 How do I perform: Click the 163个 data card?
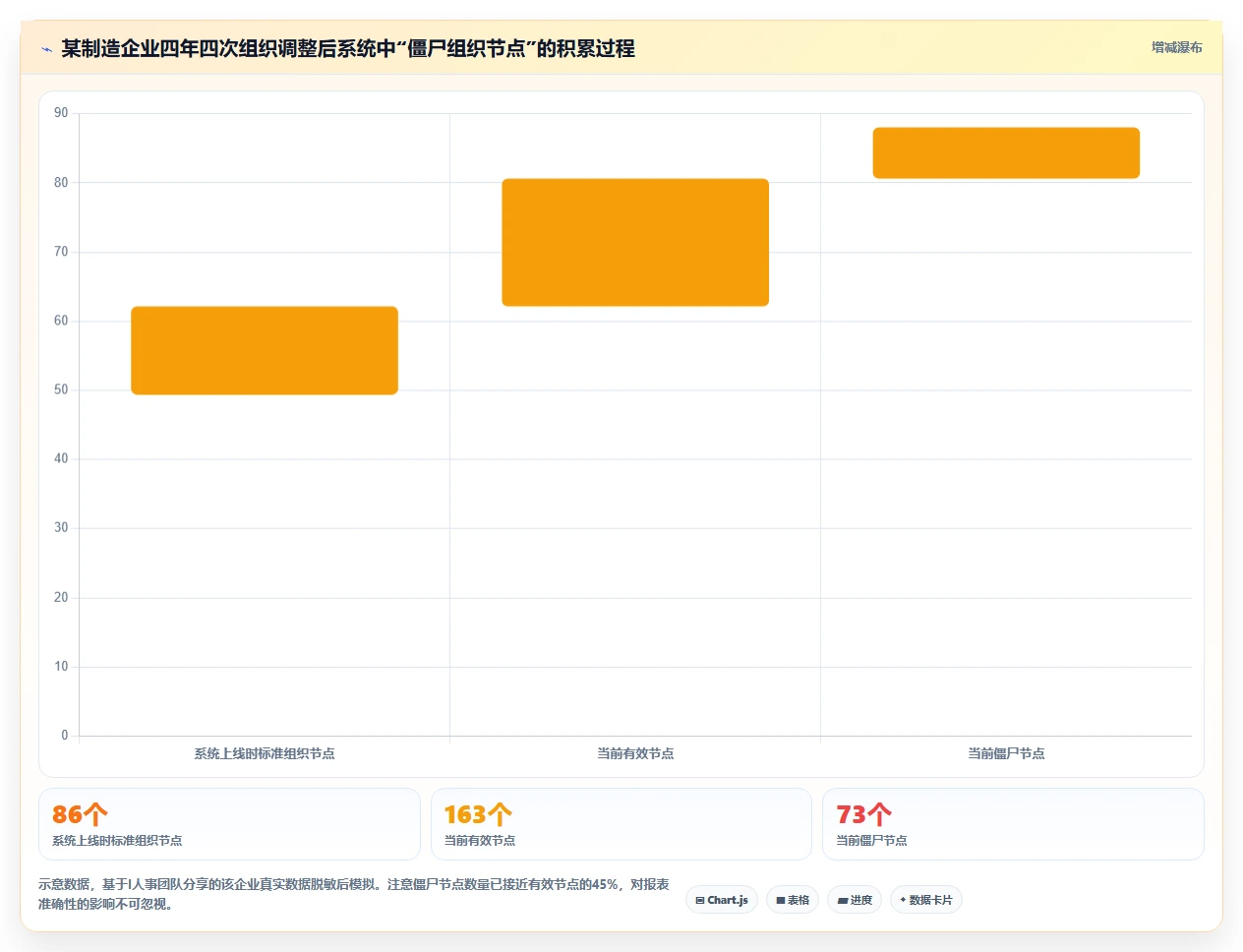coord(621,824)
